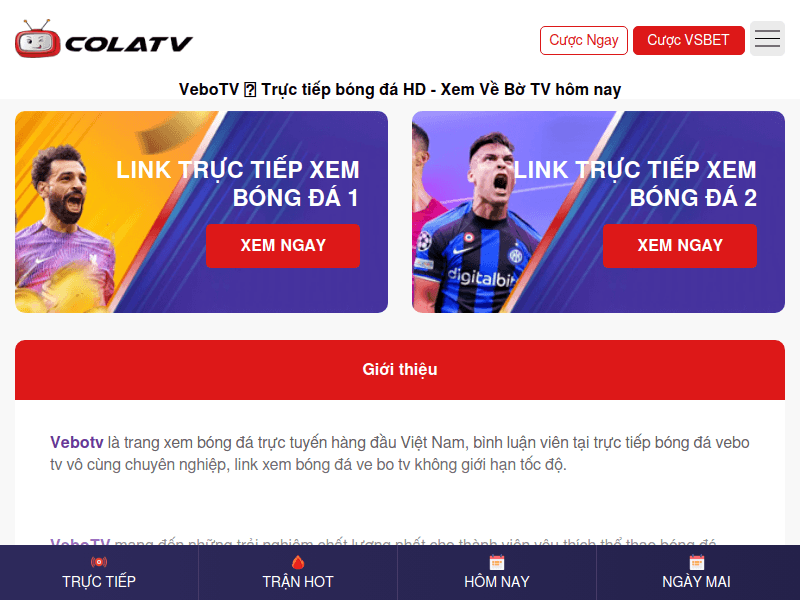Open the Trực Tiếp tab
Image resolution: width=800 pixels, height=600 pixels.
click(99, 572)
